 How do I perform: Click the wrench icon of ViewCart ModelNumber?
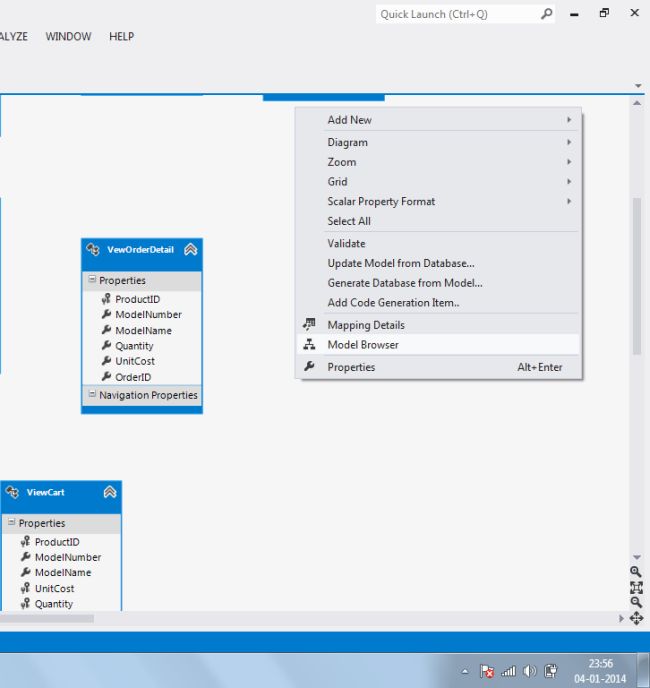(x=26, y=557)
